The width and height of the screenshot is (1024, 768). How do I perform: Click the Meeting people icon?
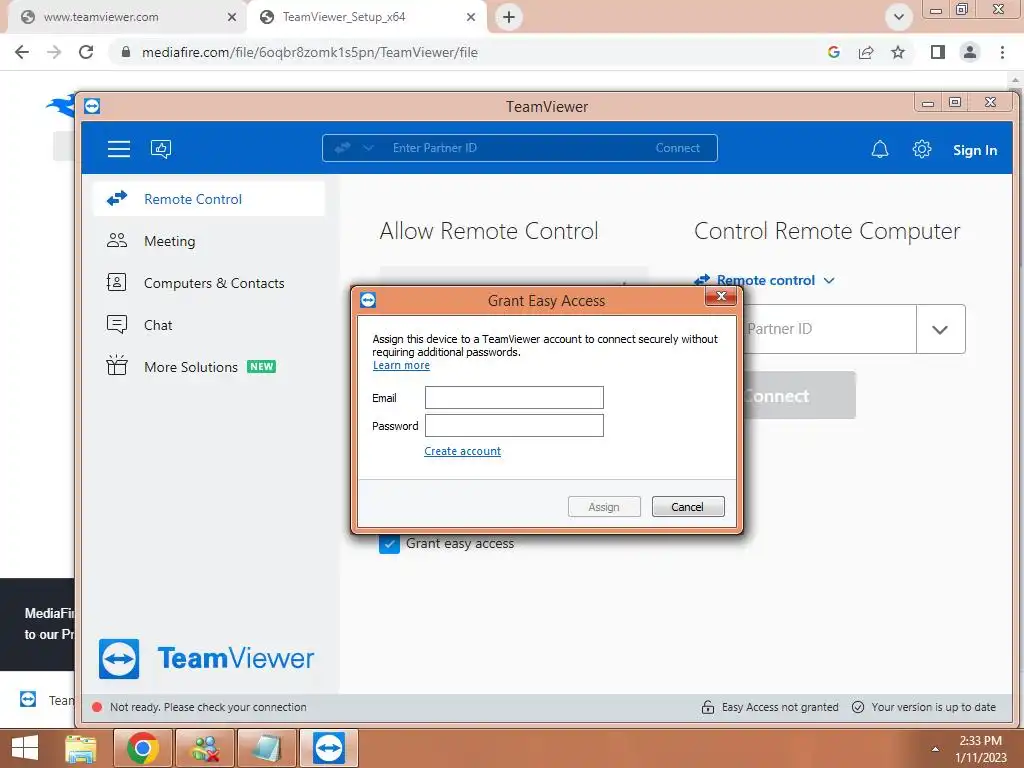tap(117, 240)
